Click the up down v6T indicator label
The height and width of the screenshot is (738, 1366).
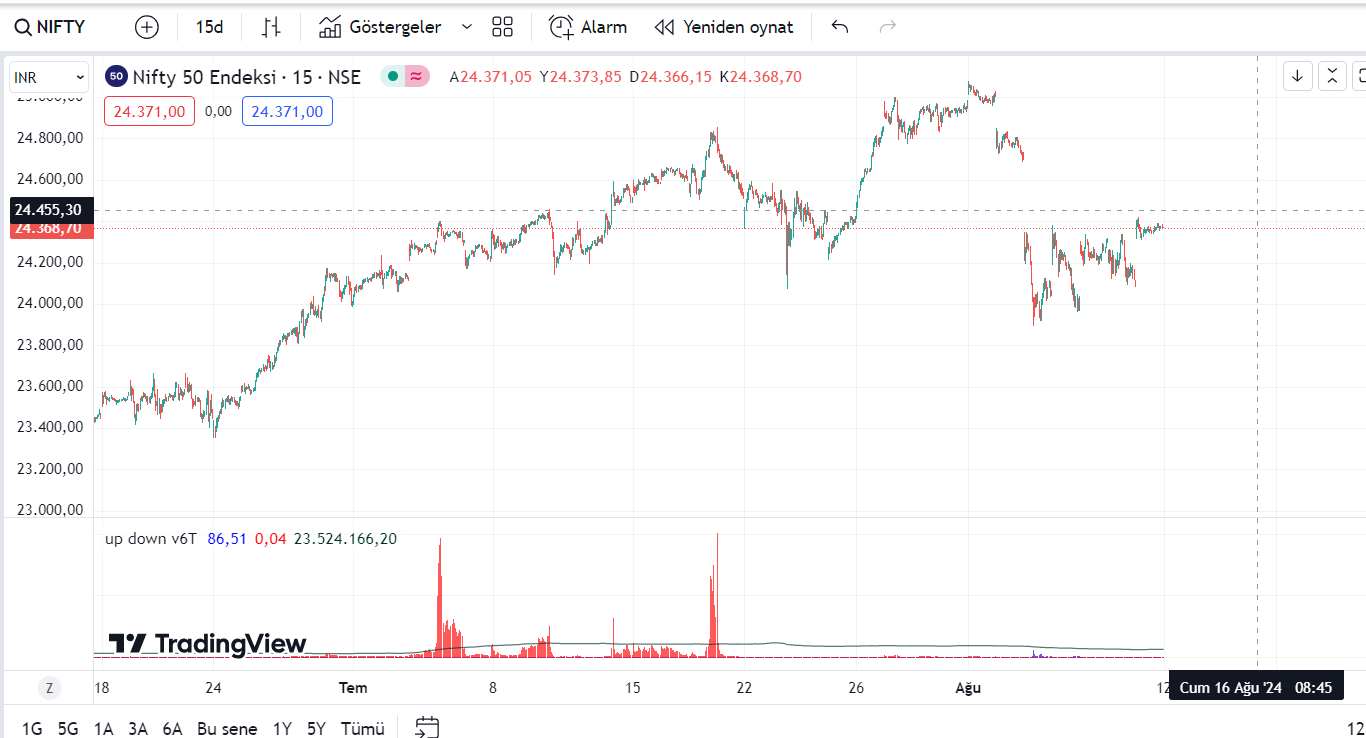[151, 539]
